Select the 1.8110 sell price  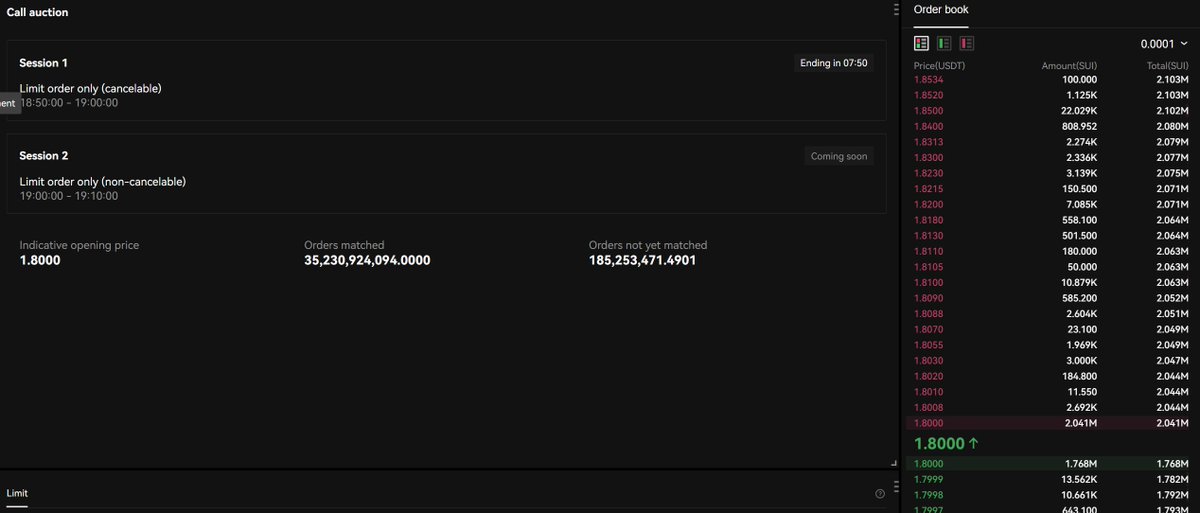(928, 251)
